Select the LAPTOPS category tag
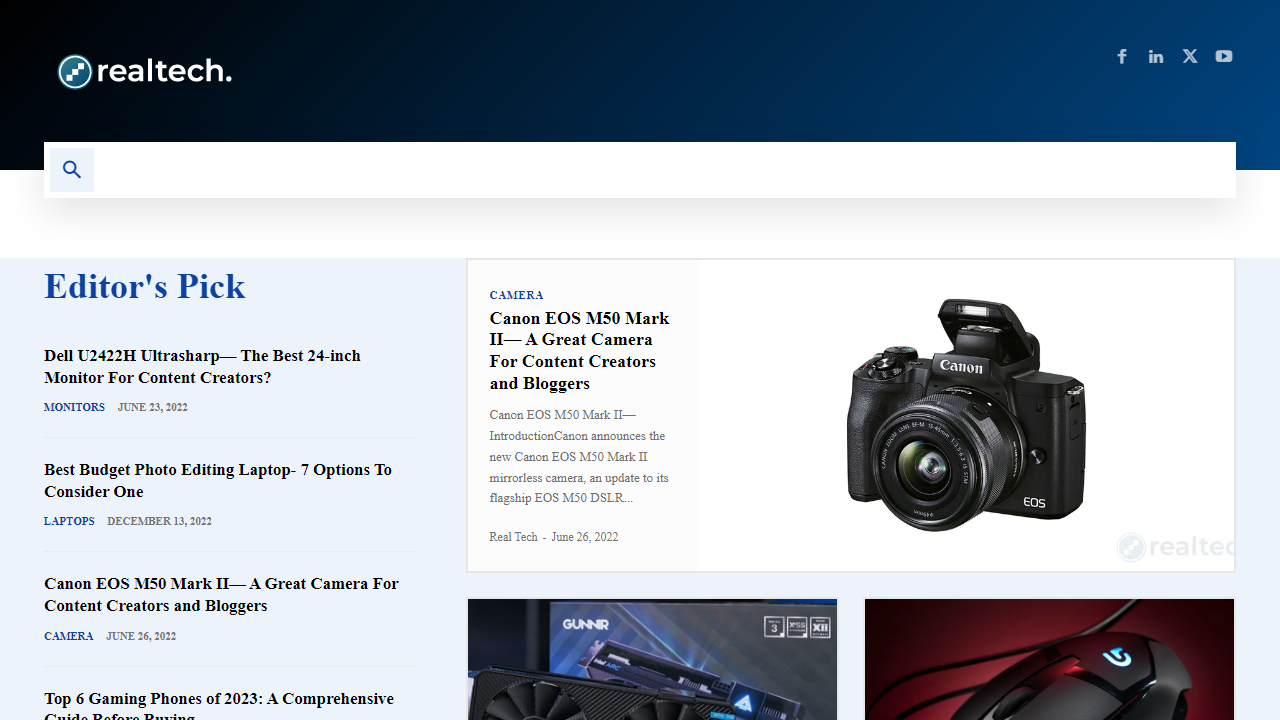 point(69,521)
